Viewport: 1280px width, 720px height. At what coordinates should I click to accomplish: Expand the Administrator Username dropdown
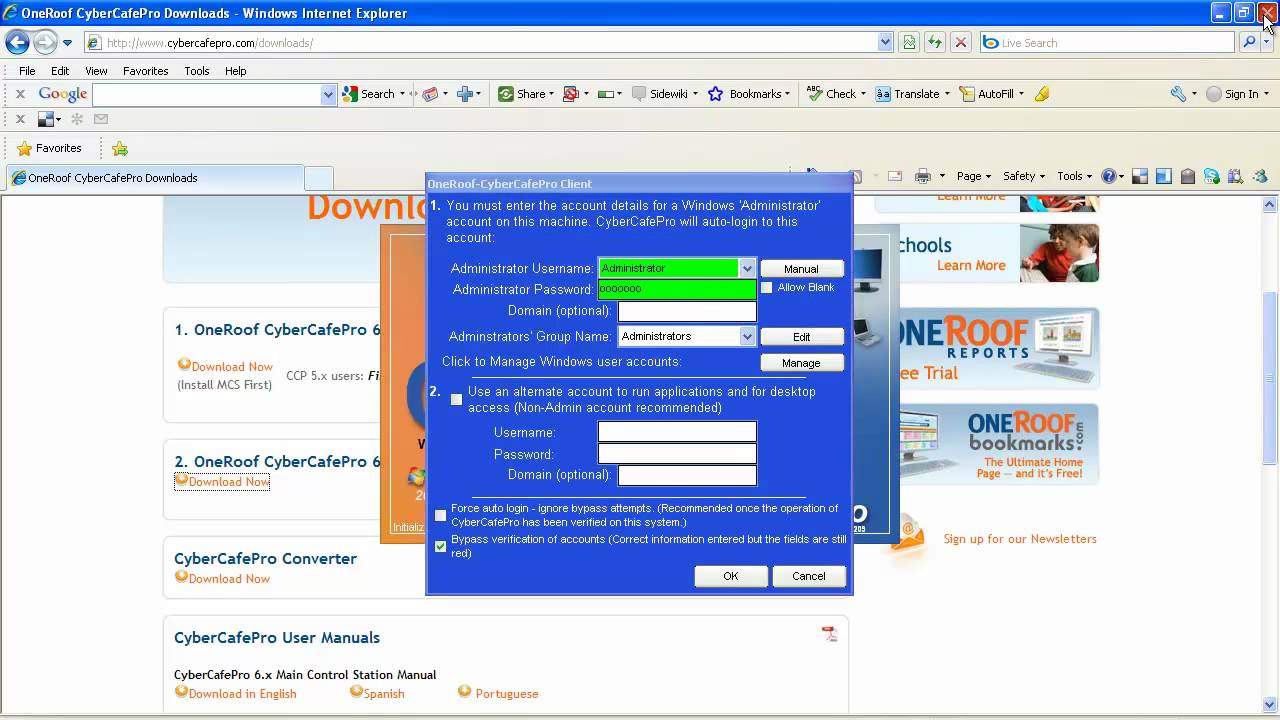tap(746, 268)
